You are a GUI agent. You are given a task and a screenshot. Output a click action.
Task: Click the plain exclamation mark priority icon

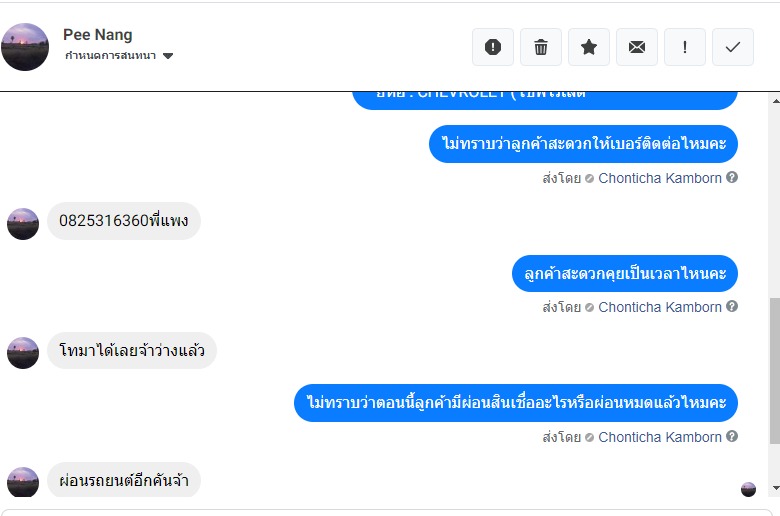pos(685,47)
